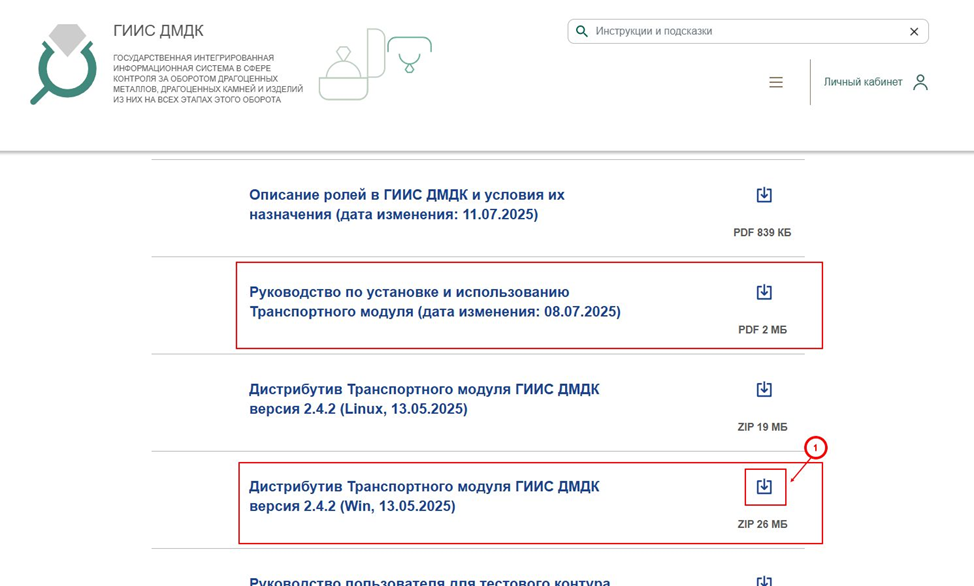Click the system description text under the title

(x=208, y=78)
